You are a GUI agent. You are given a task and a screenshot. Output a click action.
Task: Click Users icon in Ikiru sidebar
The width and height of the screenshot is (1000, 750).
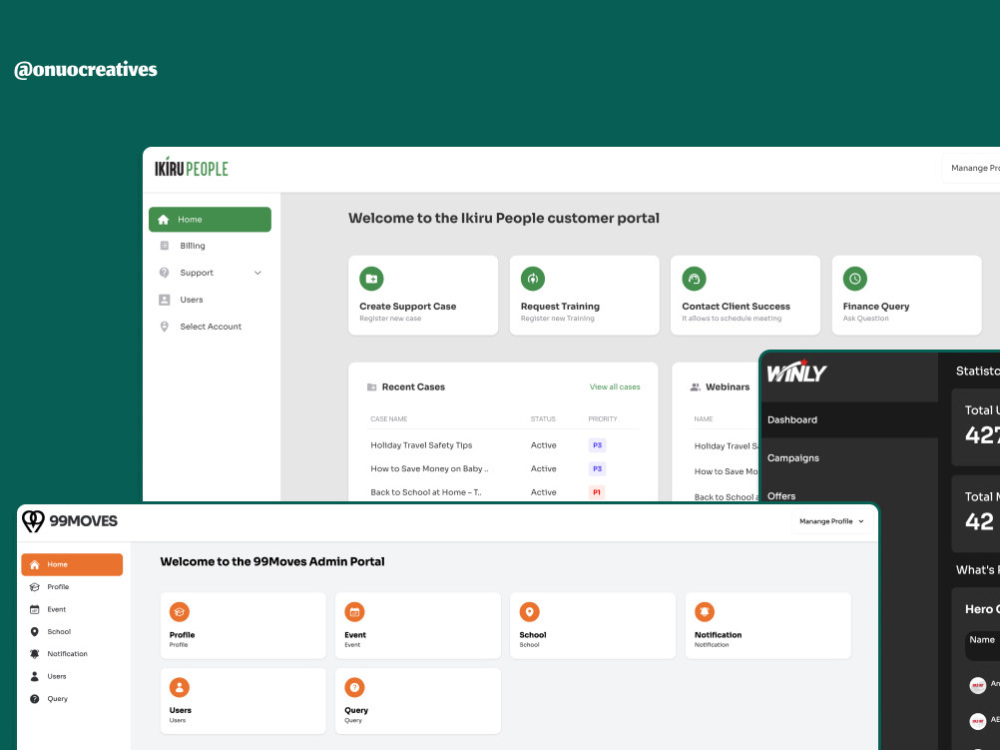164,300
